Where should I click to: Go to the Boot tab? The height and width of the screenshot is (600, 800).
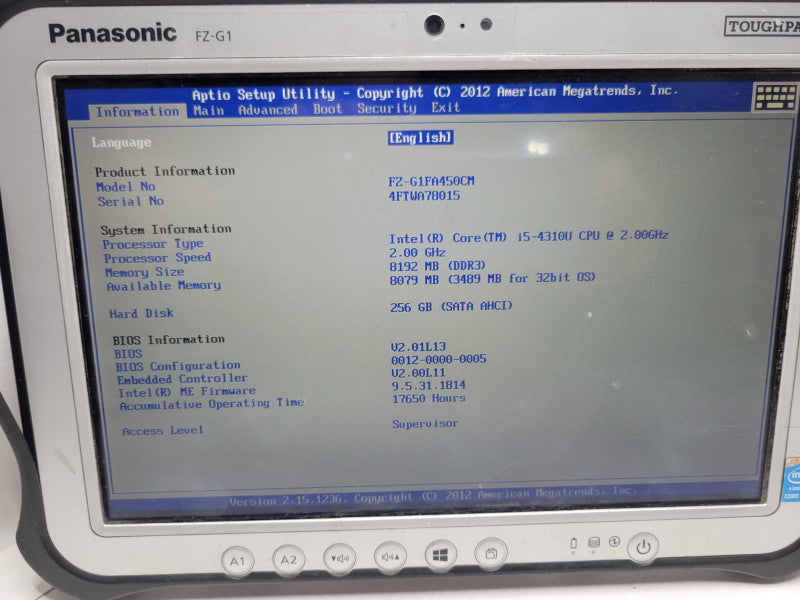coord(327,109)
